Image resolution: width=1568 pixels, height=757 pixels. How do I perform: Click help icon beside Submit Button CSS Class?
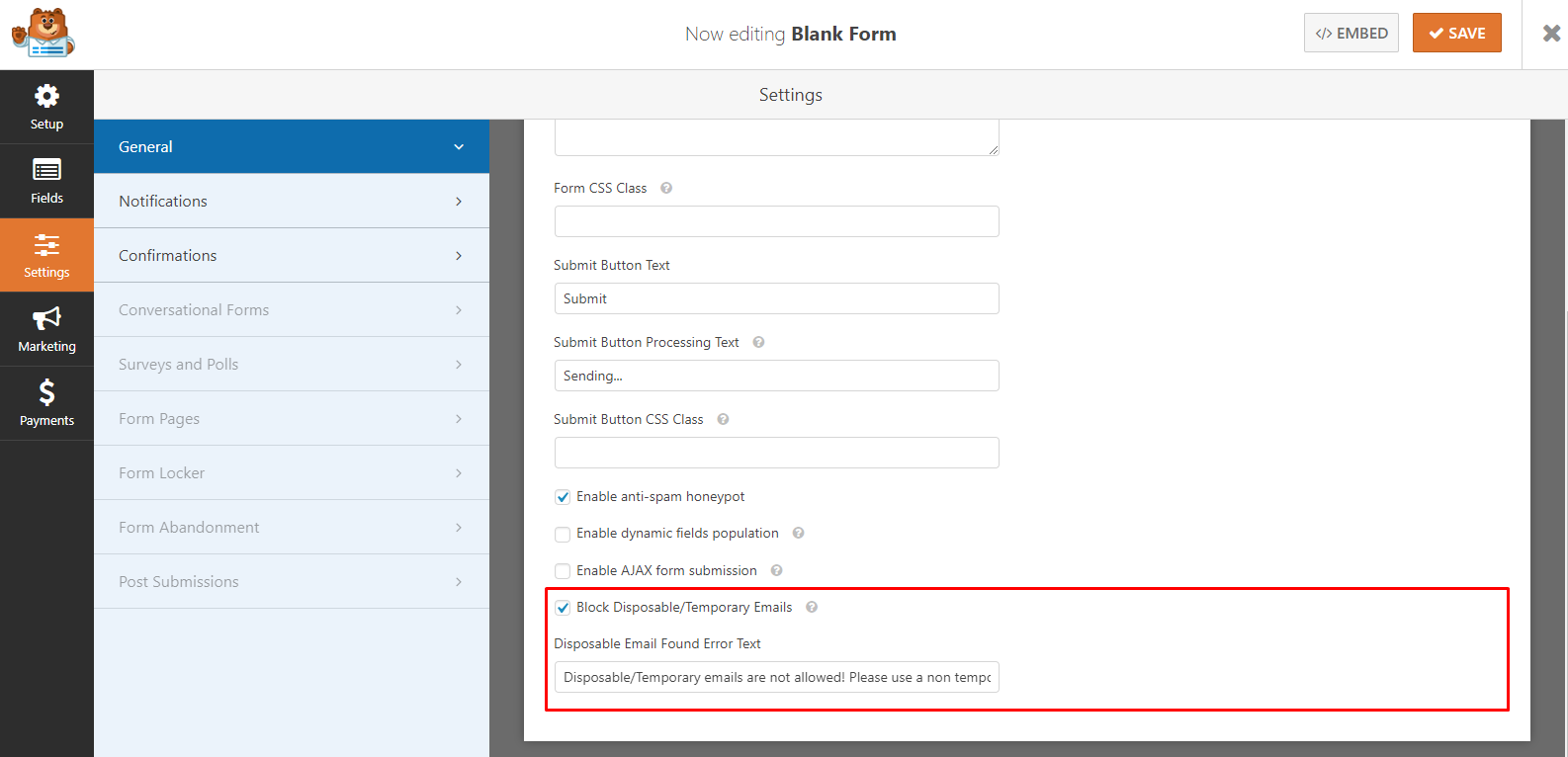pos(723,419)
